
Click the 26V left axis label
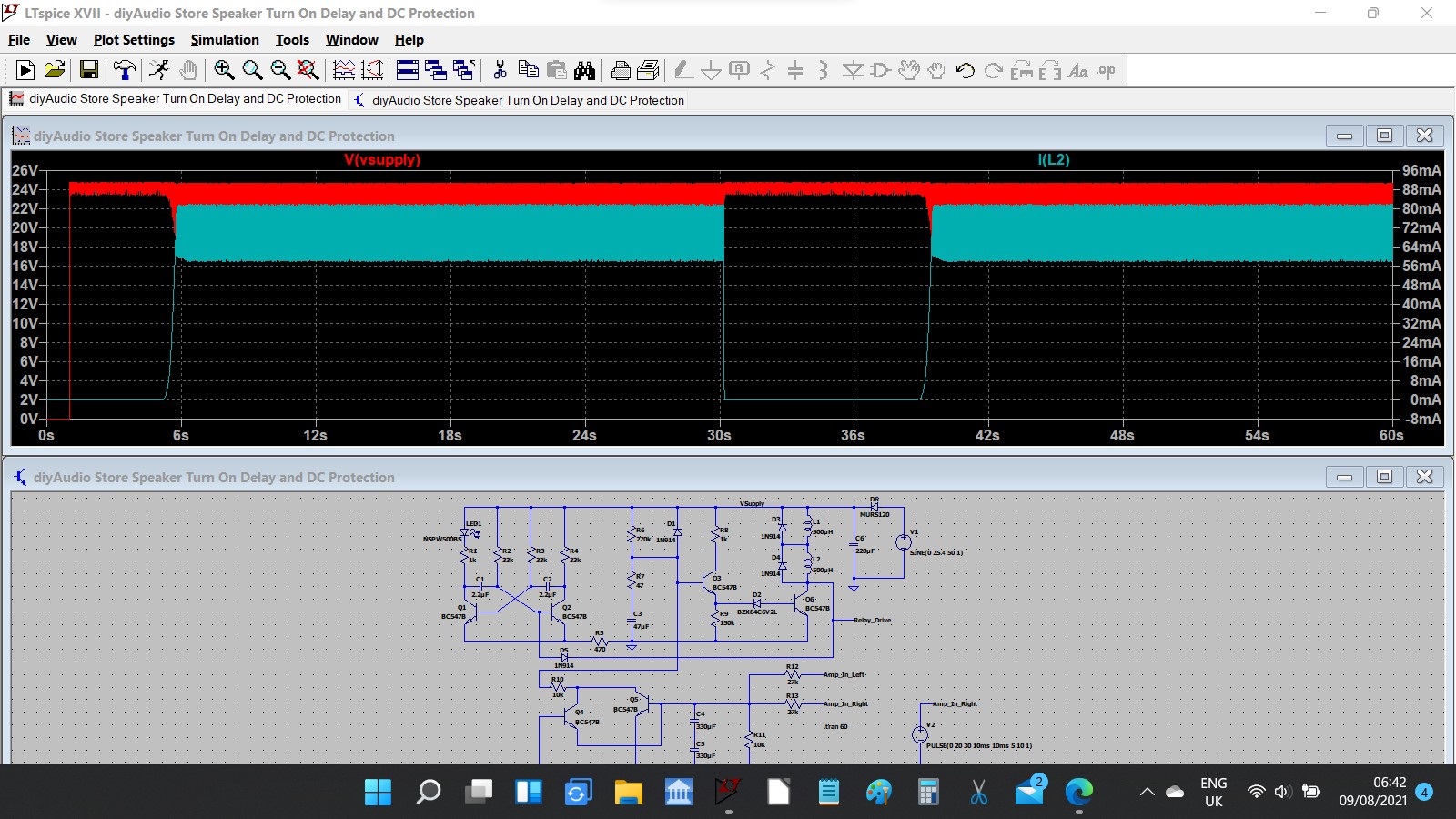[25, 170]
